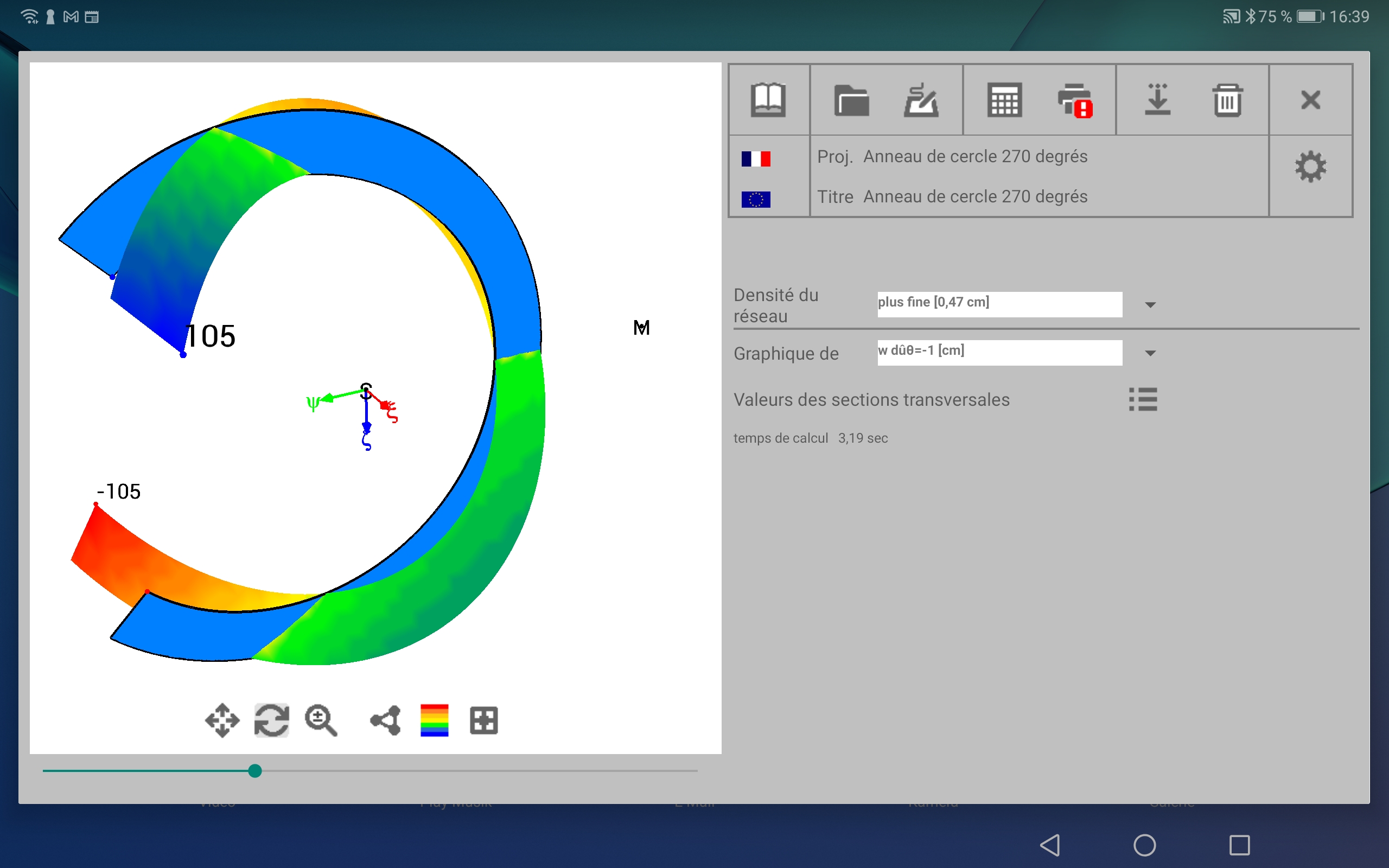Click the edit geometry pencil icon
Viewport: 1389px width, 868px height.
click(x=921, y=100)
